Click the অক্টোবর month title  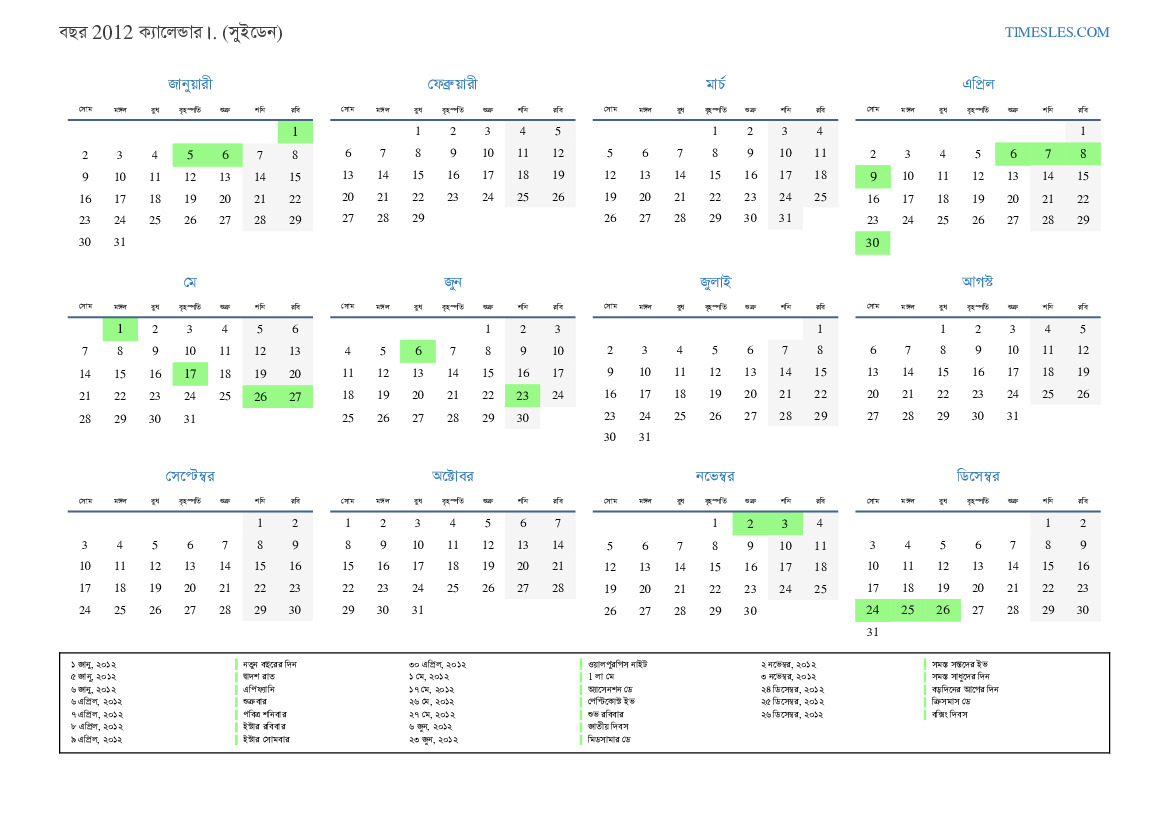point(452,476)
